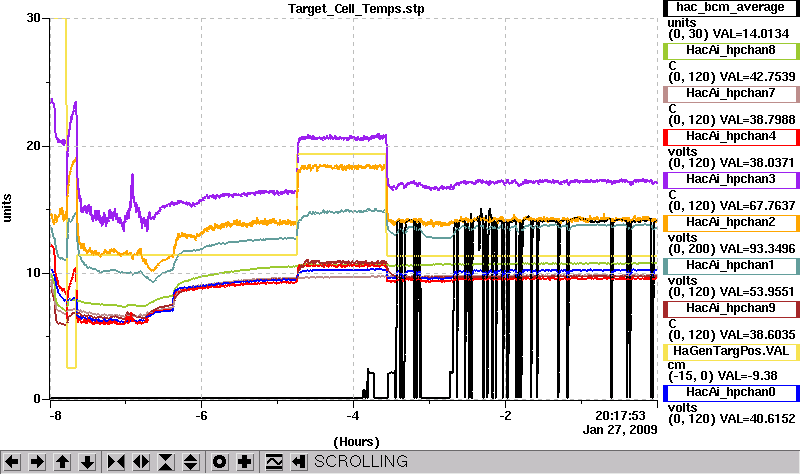Click the x-axis tick label -8
This screenshot has width=800, height=474.
[55, 416]
